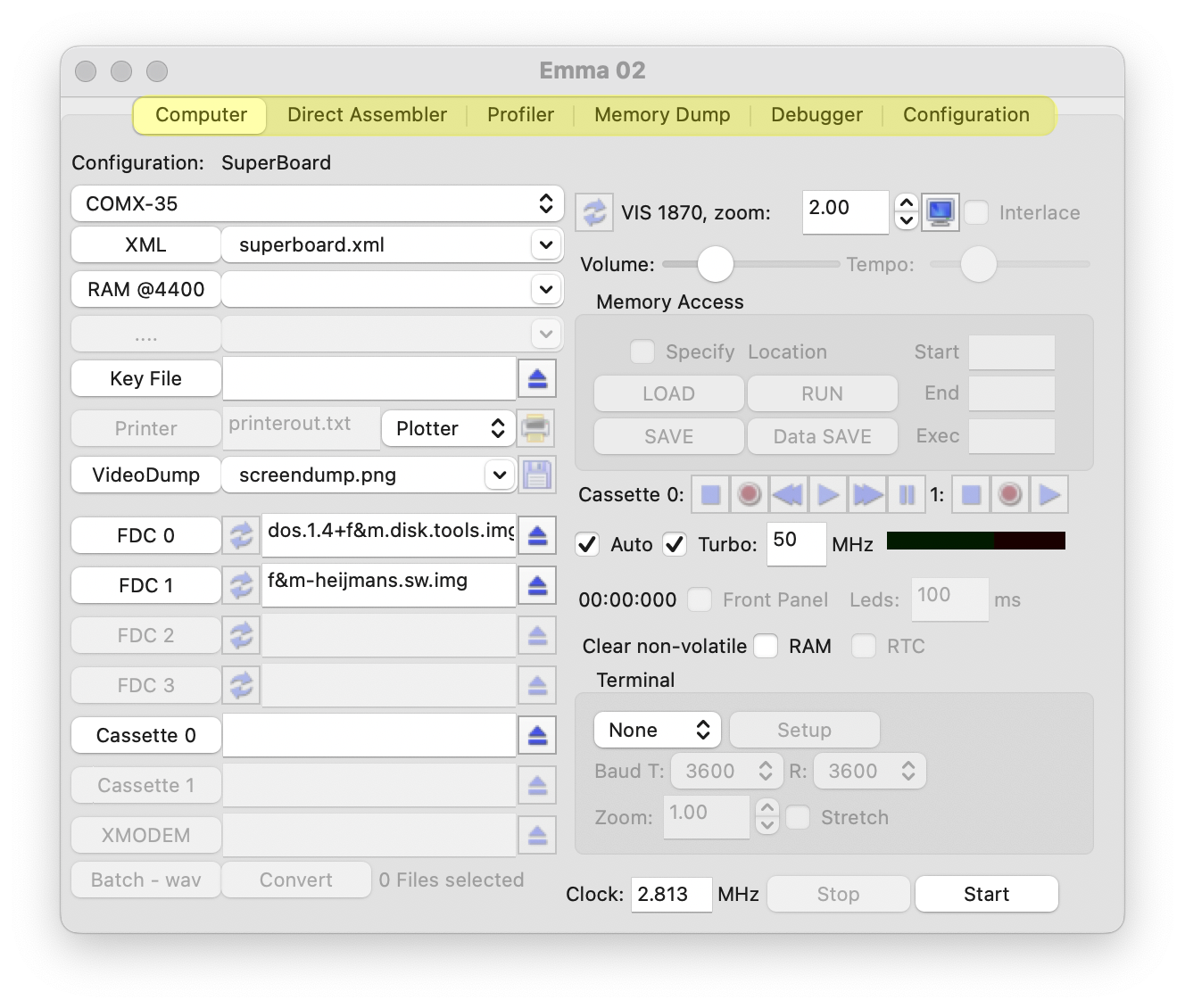The width and height of the screenshot is (1185, 1008).
Task: Rewind Cassette 0
Action: tap(788, 494)
